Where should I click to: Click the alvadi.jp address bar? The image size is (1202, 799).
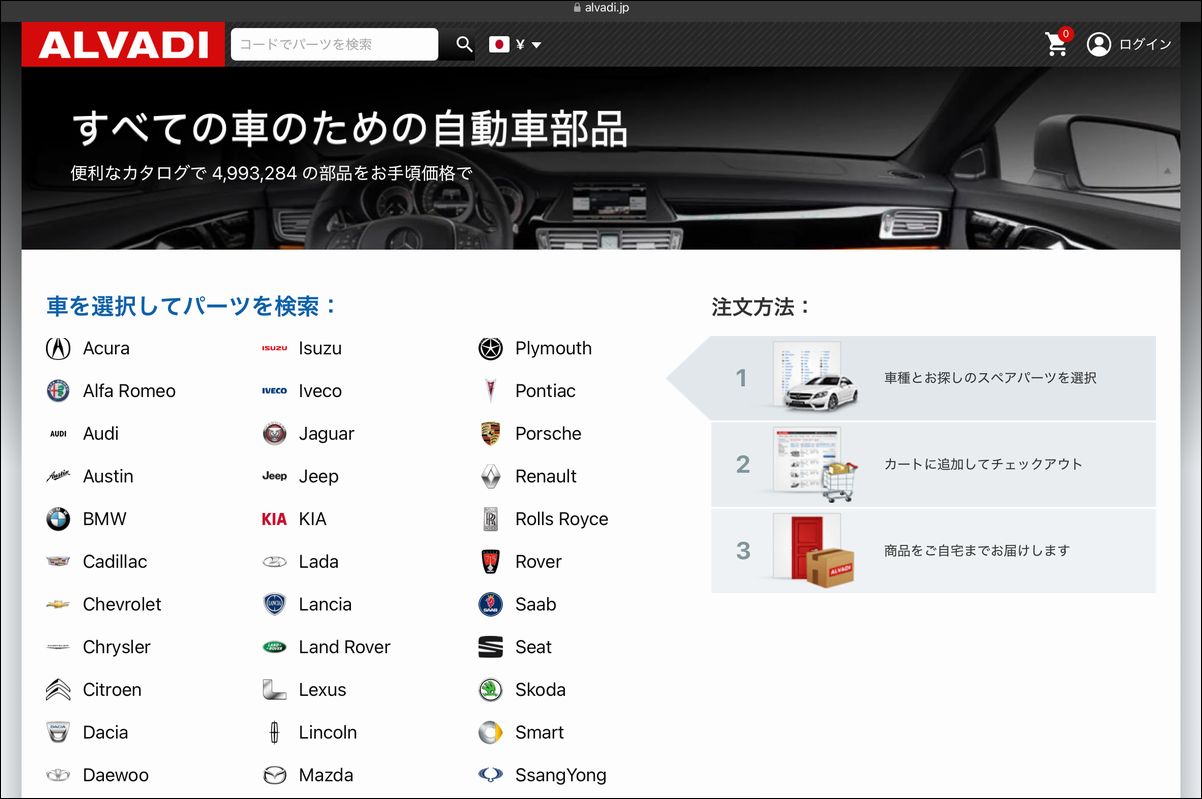[601, 8]
